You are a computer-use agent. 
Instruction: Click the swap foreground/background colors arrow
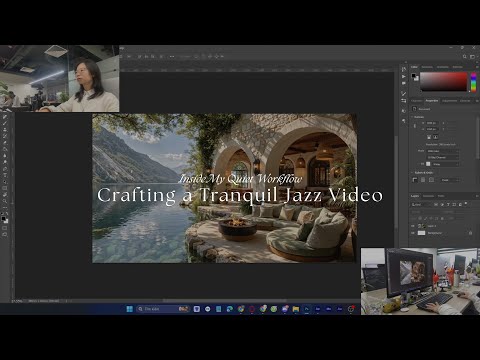pyautogui.click(x=7, y=213)
